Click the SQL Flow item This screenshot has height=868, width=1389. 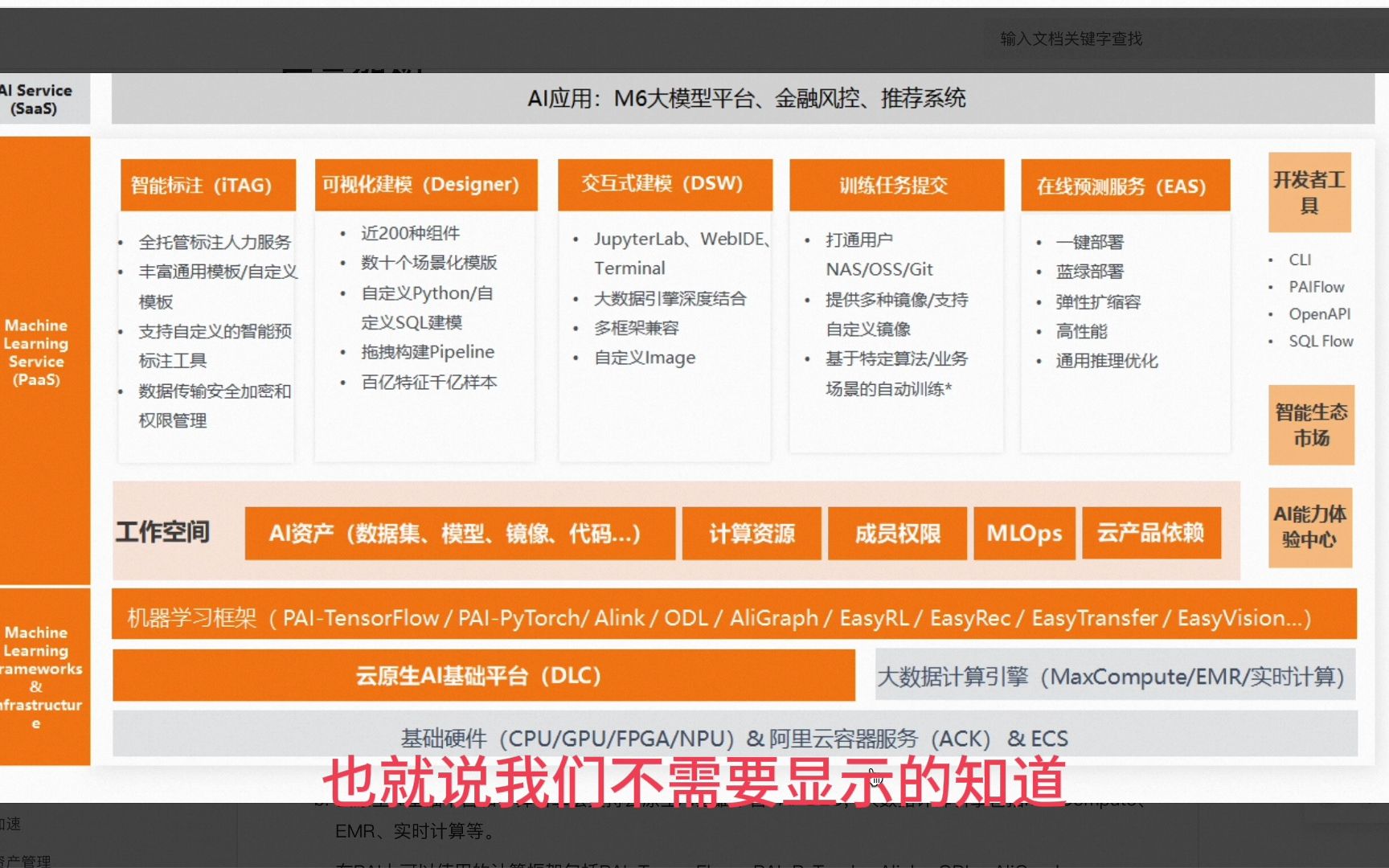pos(1321,341)
